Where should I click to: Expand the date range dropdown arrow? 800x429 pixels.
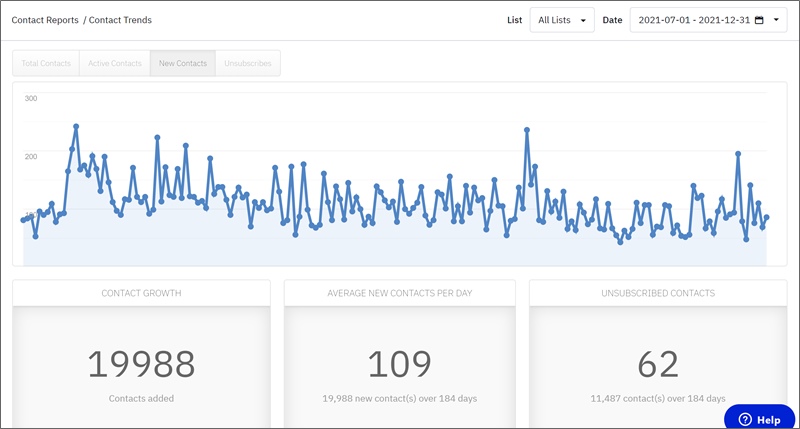(777, 20)
